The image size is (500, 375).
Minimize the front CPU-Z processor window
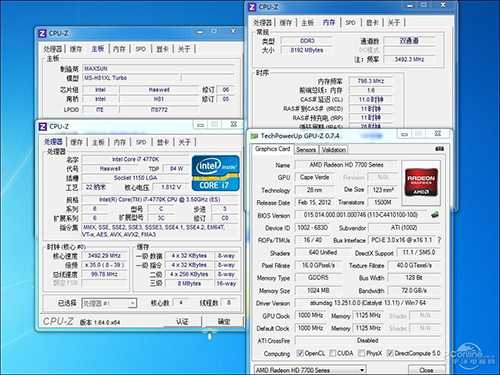(x=200, y=125)
